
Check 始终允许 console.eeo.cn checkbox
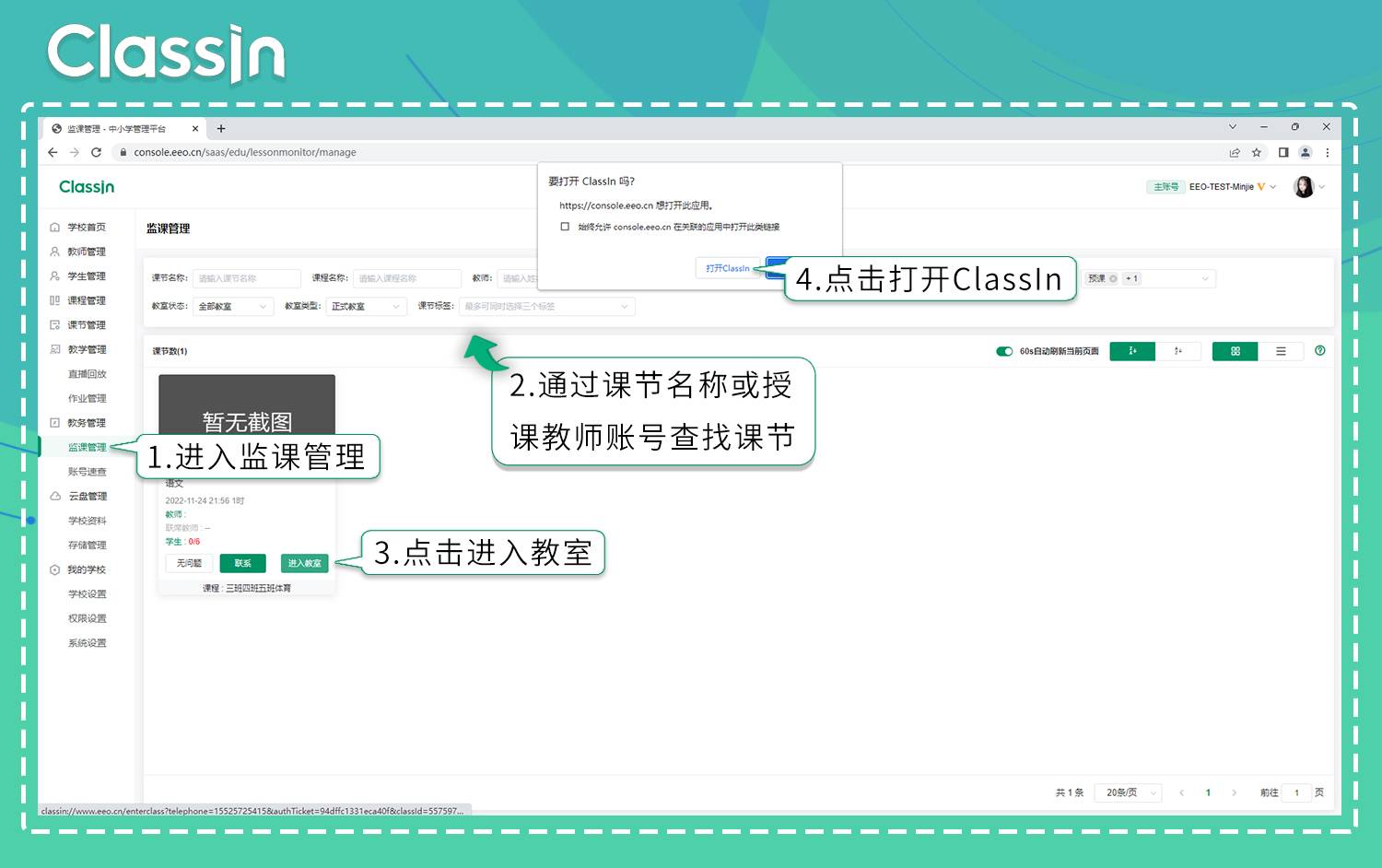pyautogui.click(x=565, y=227)
